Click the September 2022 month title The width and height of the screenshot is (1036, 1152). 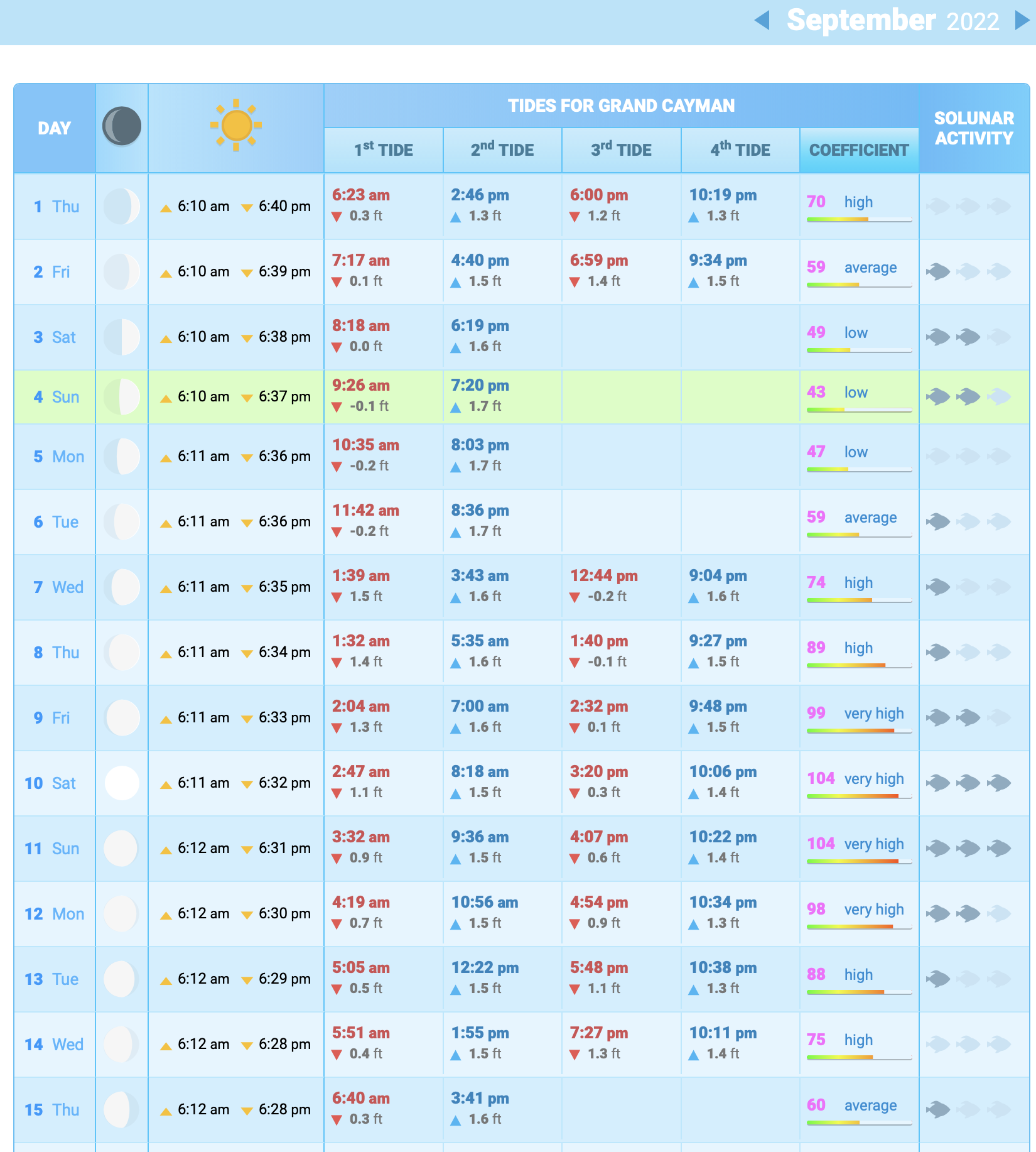click(x=892, y=20)
